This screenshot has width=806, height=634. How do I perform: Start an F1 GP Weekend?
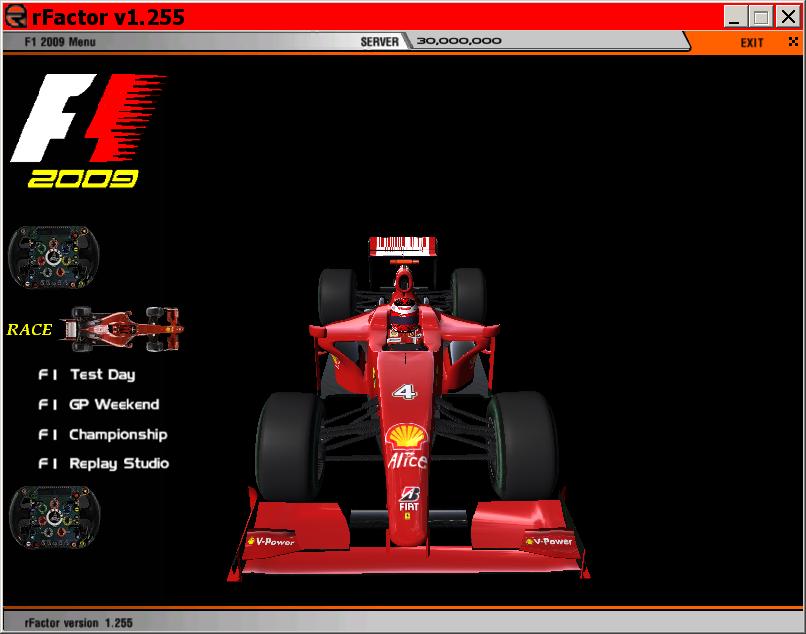pyautogui.click(x=99, y=404)
